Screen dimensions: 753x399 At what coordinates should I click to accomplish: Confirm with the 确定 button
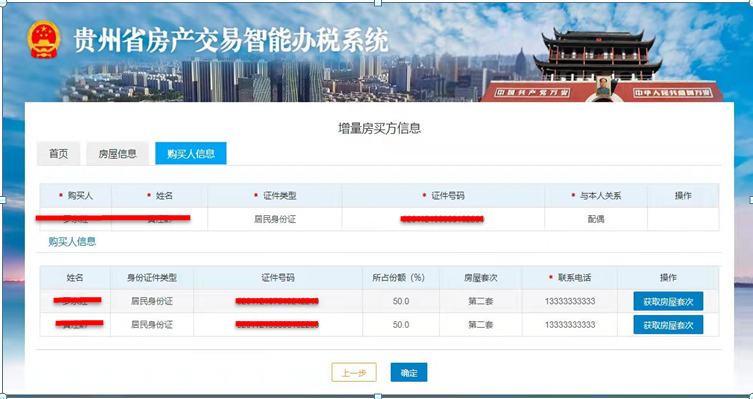[x=409, y=373]
